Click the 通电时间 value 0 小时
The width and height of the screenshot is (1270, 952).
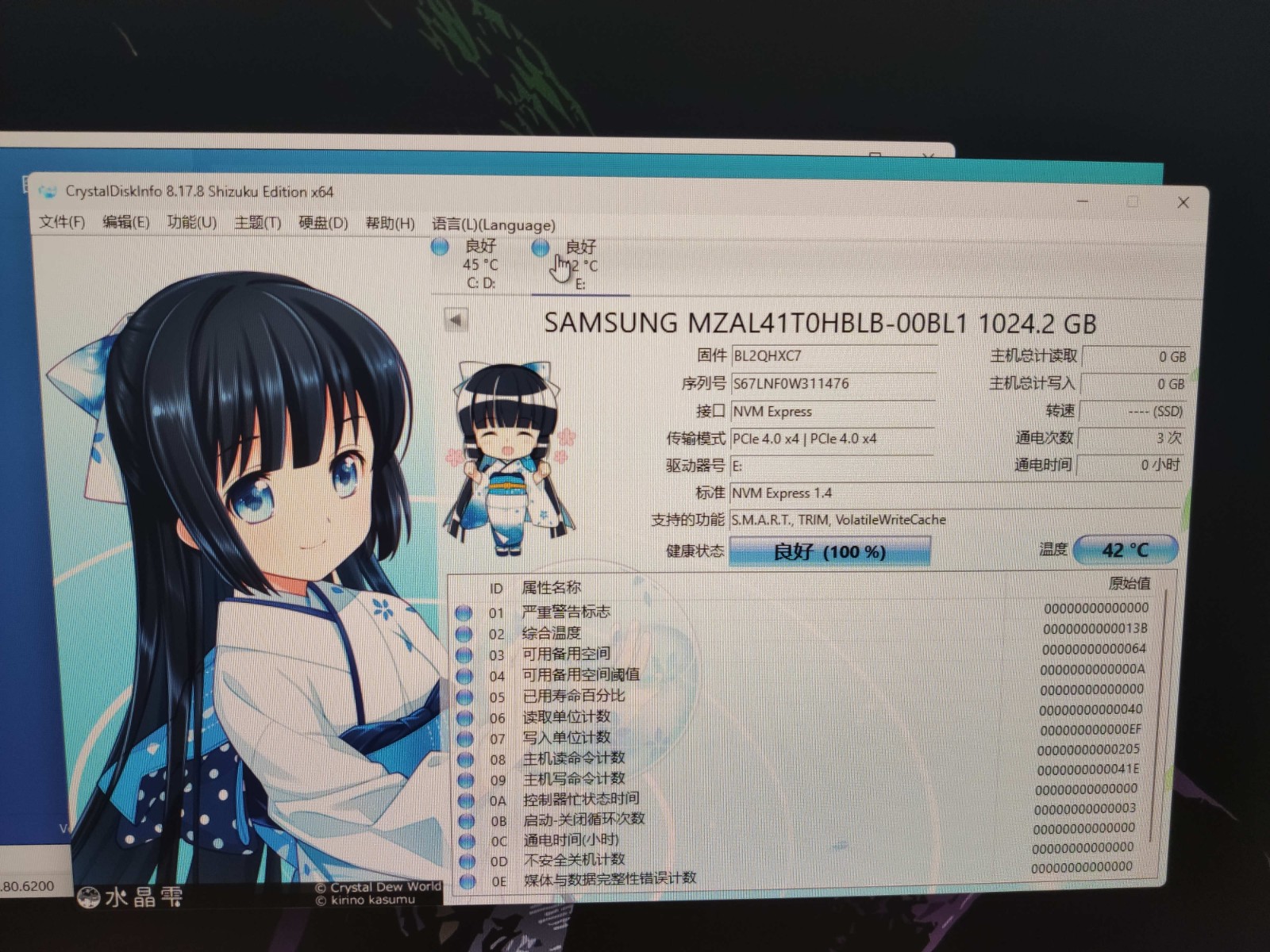pyautogui.click(x=1129, y=465)
